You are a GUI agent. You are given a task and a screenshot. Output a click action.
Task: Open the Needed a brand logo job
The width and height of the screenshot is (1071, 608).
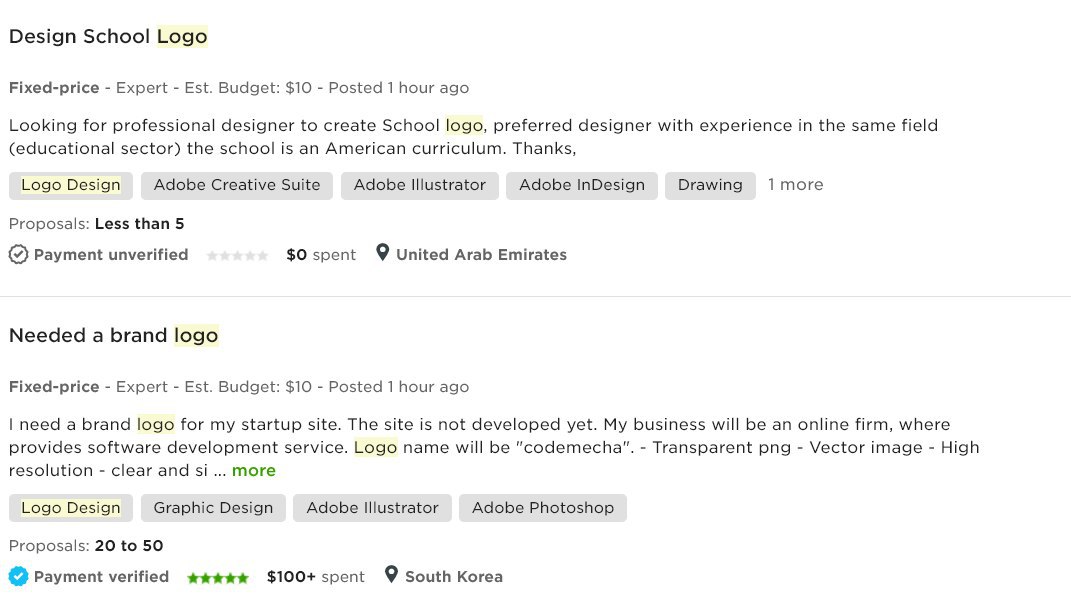113,335
